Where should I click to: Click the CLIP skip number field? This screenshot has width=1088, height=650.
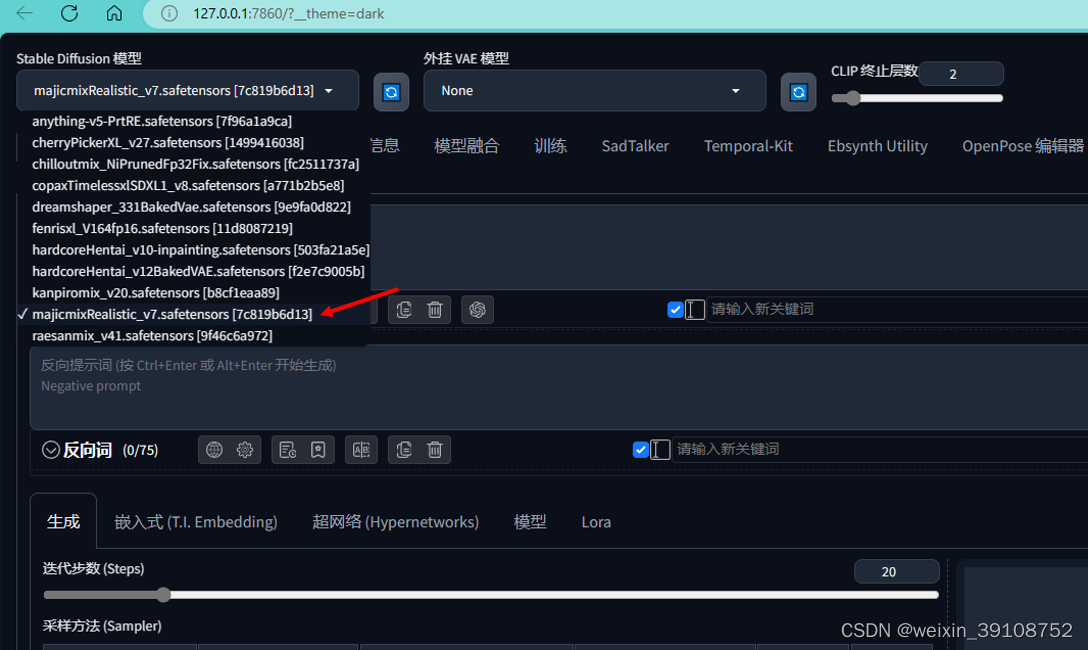(x=961, y=74)
